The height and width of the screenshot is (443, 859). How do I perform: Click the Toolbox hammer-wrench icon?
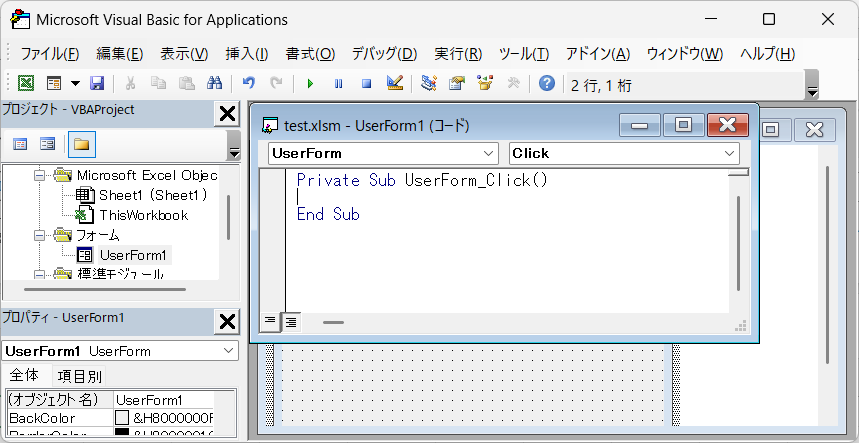click(x=513, y=83)
